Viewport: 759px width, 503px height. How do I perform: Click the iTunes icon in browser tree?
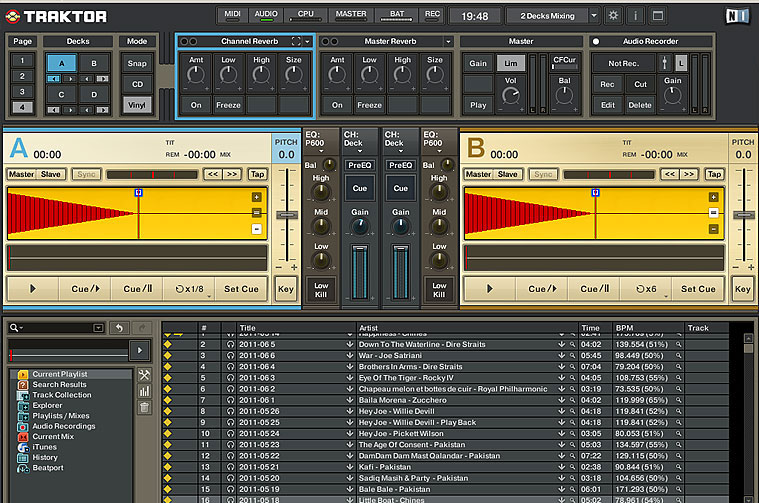pyautogui.click(x=23, y=447)
